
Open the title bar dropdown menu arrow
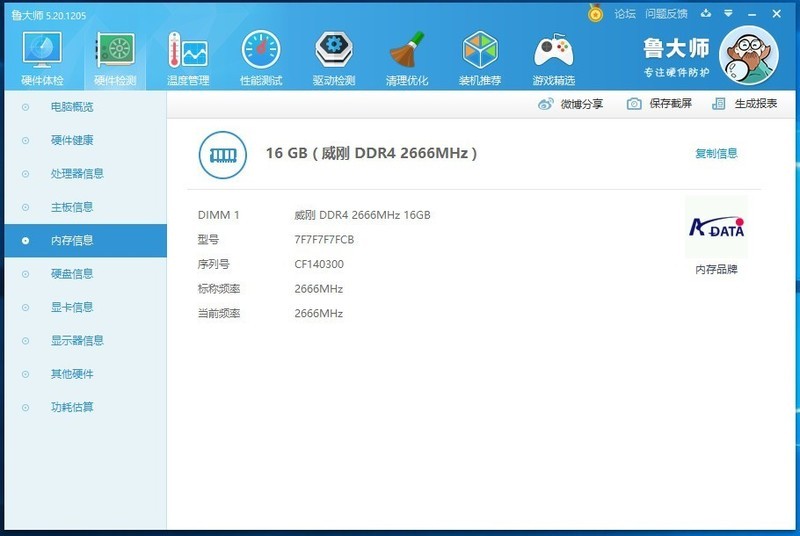click(729, 13)
